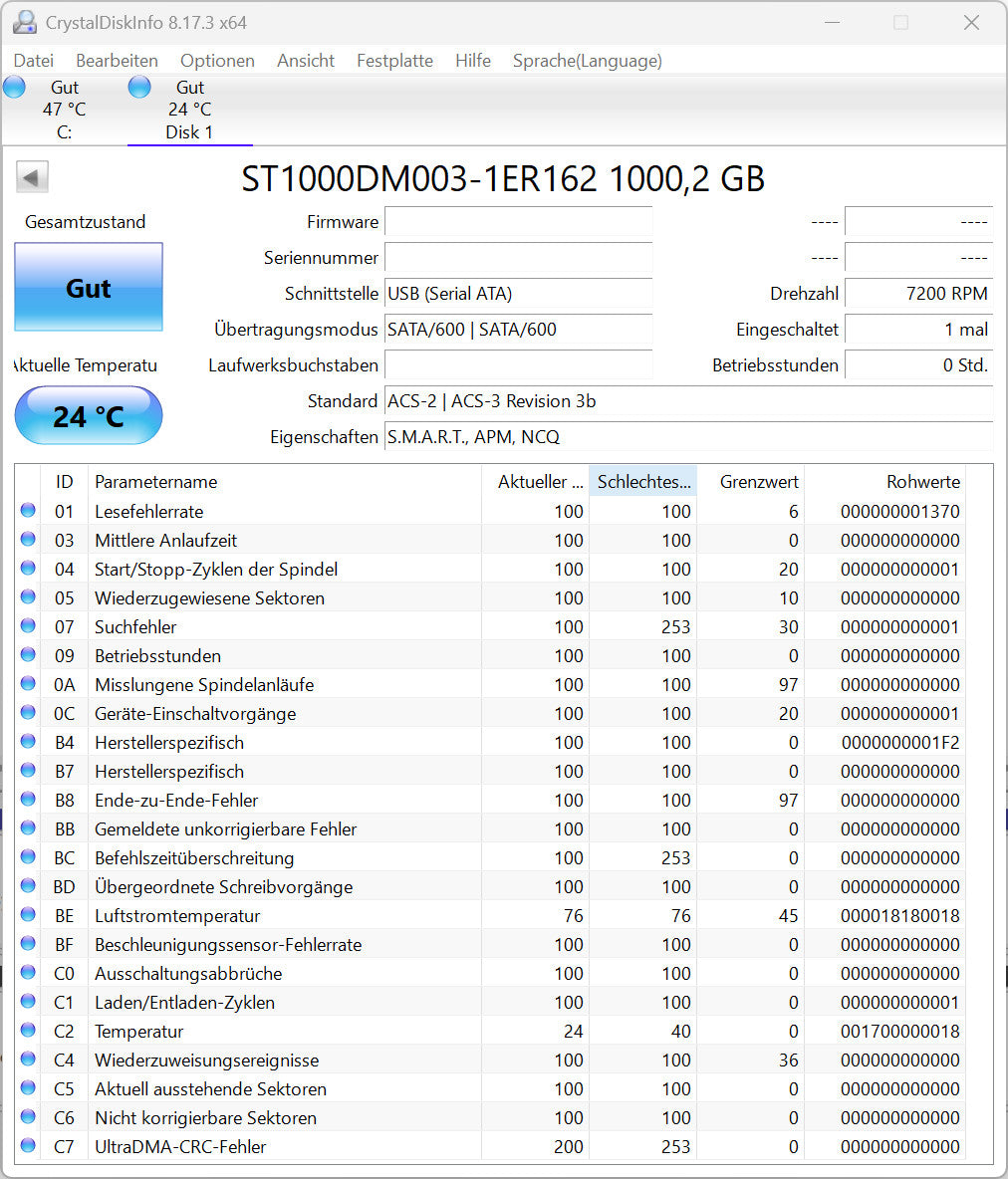
Task: Click the 24 °C temperature indicator
Action: click(x=88, y=415)
